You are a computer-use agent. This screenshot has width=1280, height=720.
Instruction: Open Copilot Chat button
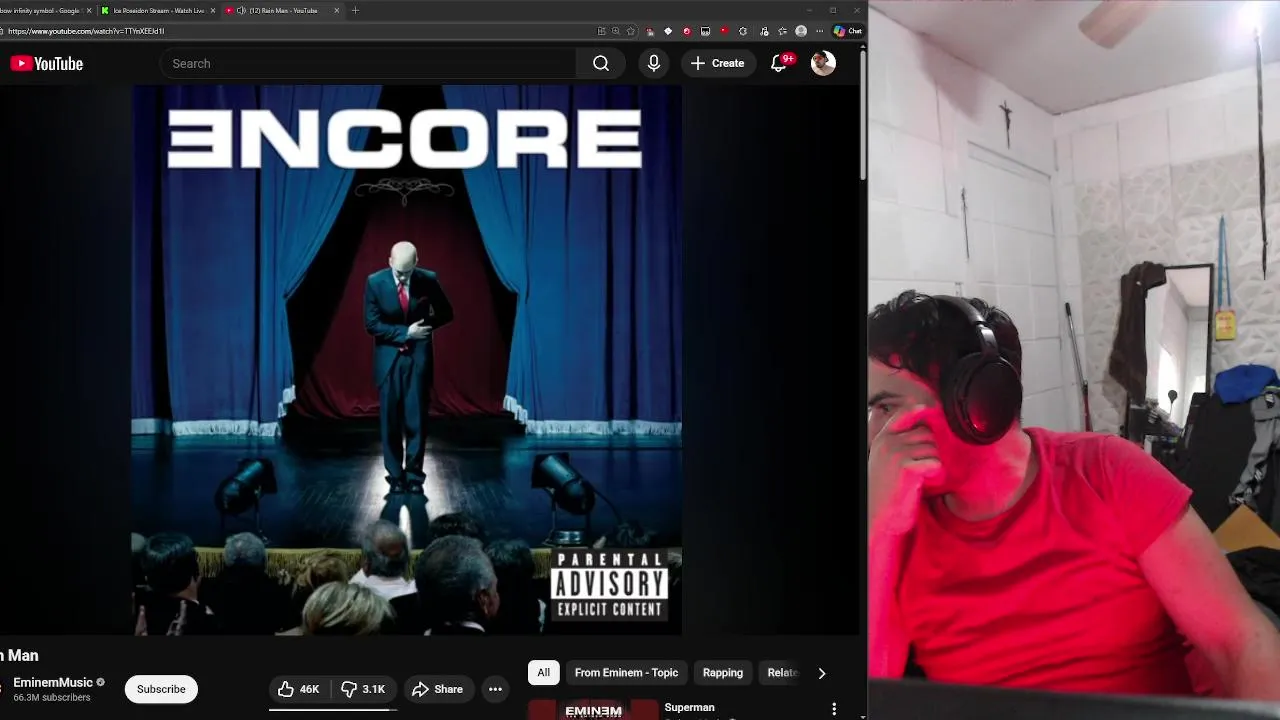tap(848, 31)
